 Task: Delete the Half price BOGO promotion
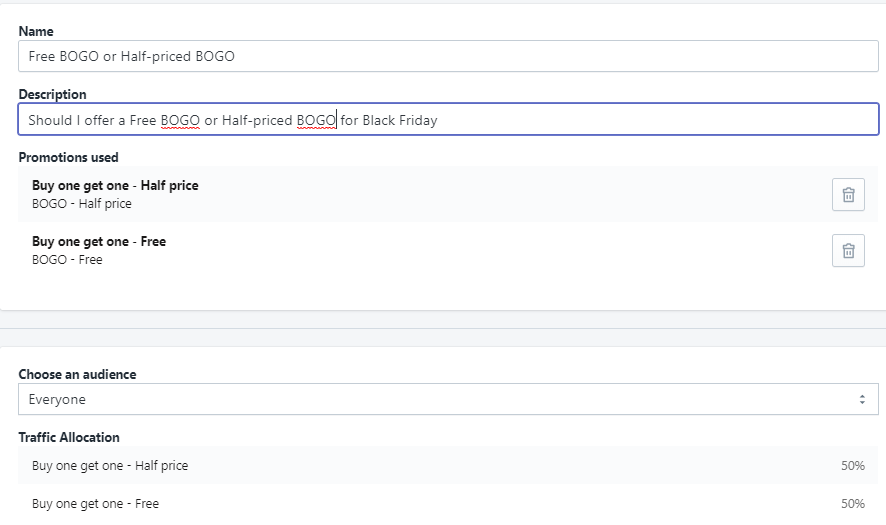pyautogui.click(x=847, y=194)
